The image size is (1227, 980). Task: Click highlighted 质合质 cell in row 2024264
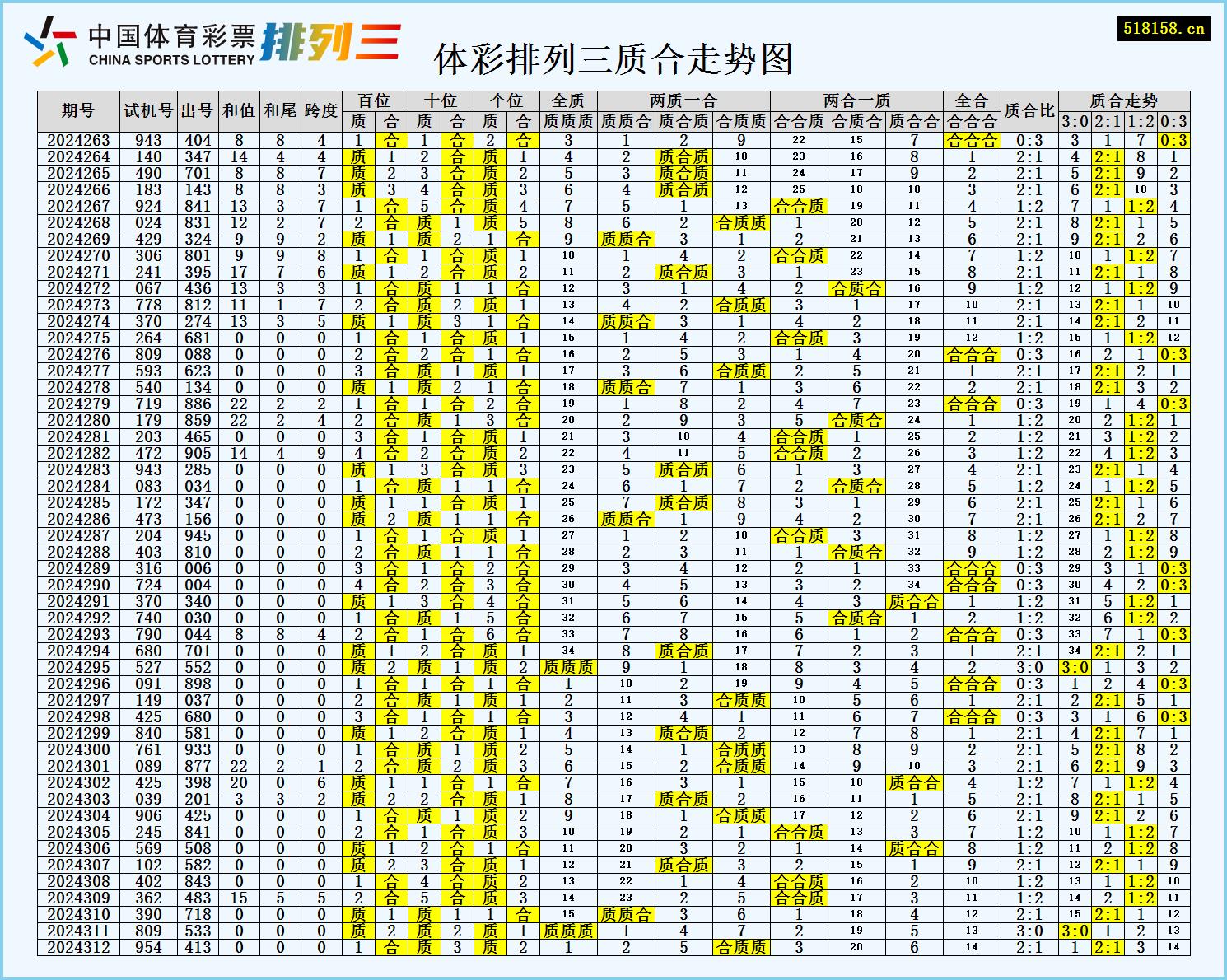point(683,157)
